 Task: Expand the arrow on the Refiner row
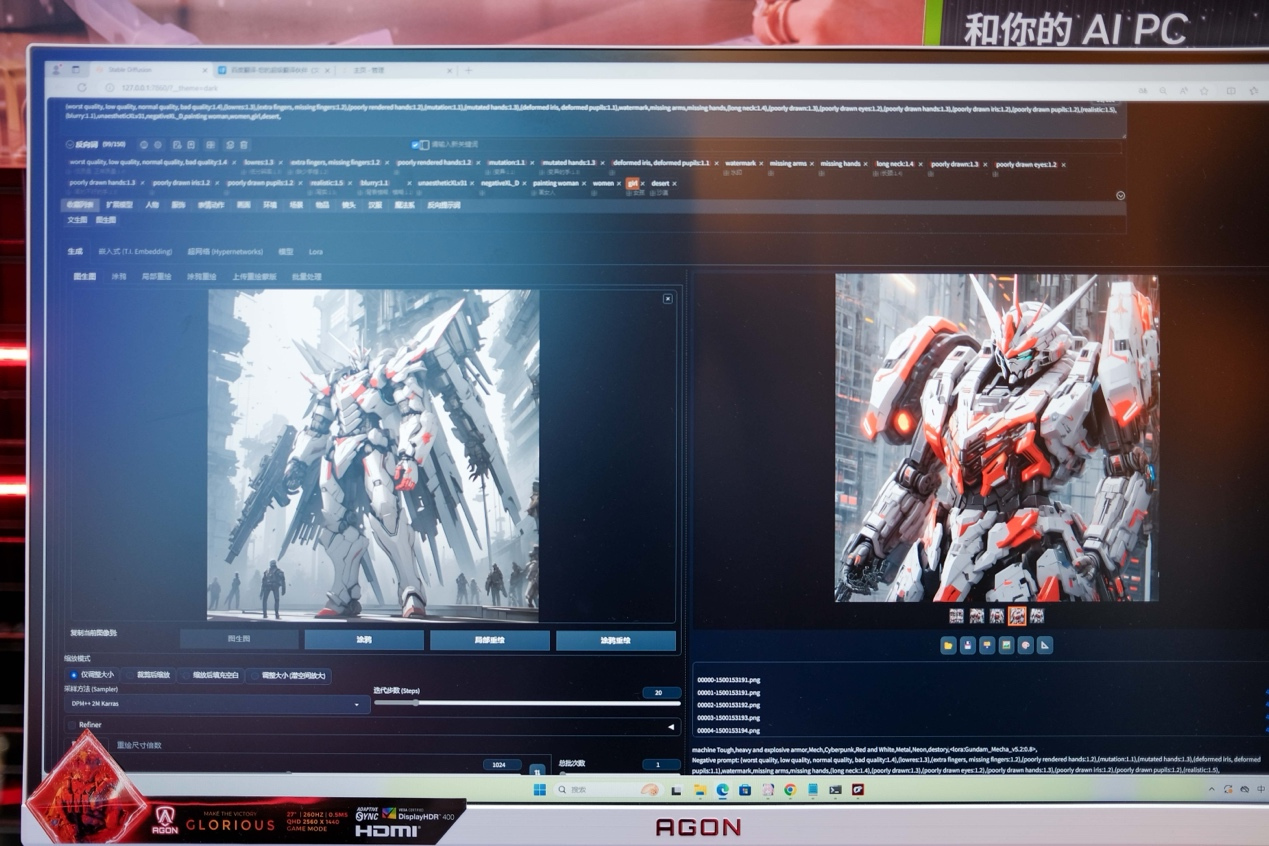coord(672,725)
